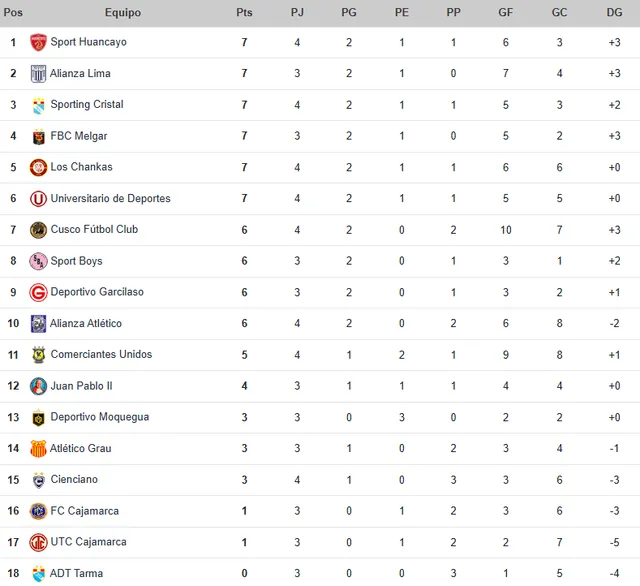Click the Cusco Fútbol Club crest

point(38,230)
